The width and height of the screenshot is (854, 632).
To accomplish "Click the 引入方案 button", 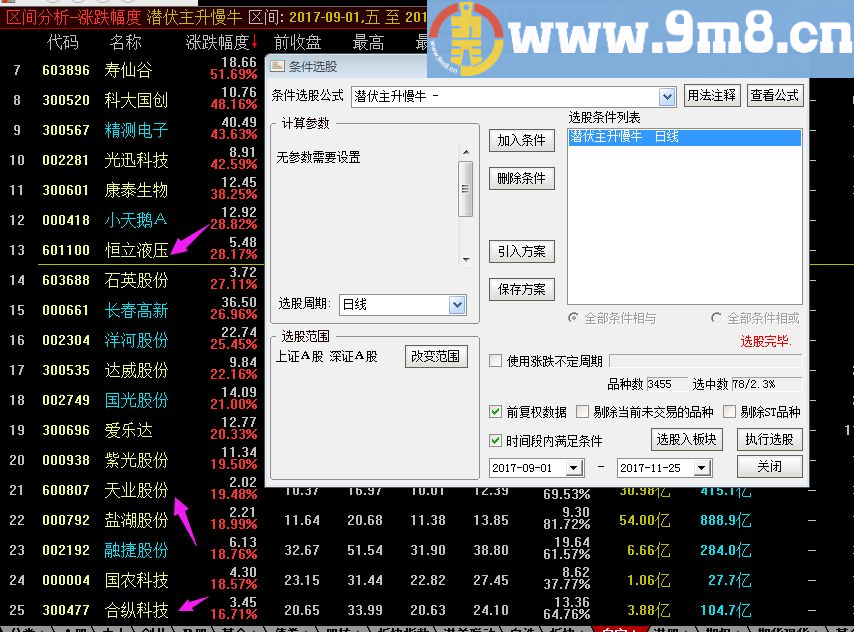I will pyautogui.click(x=521, y=251).
